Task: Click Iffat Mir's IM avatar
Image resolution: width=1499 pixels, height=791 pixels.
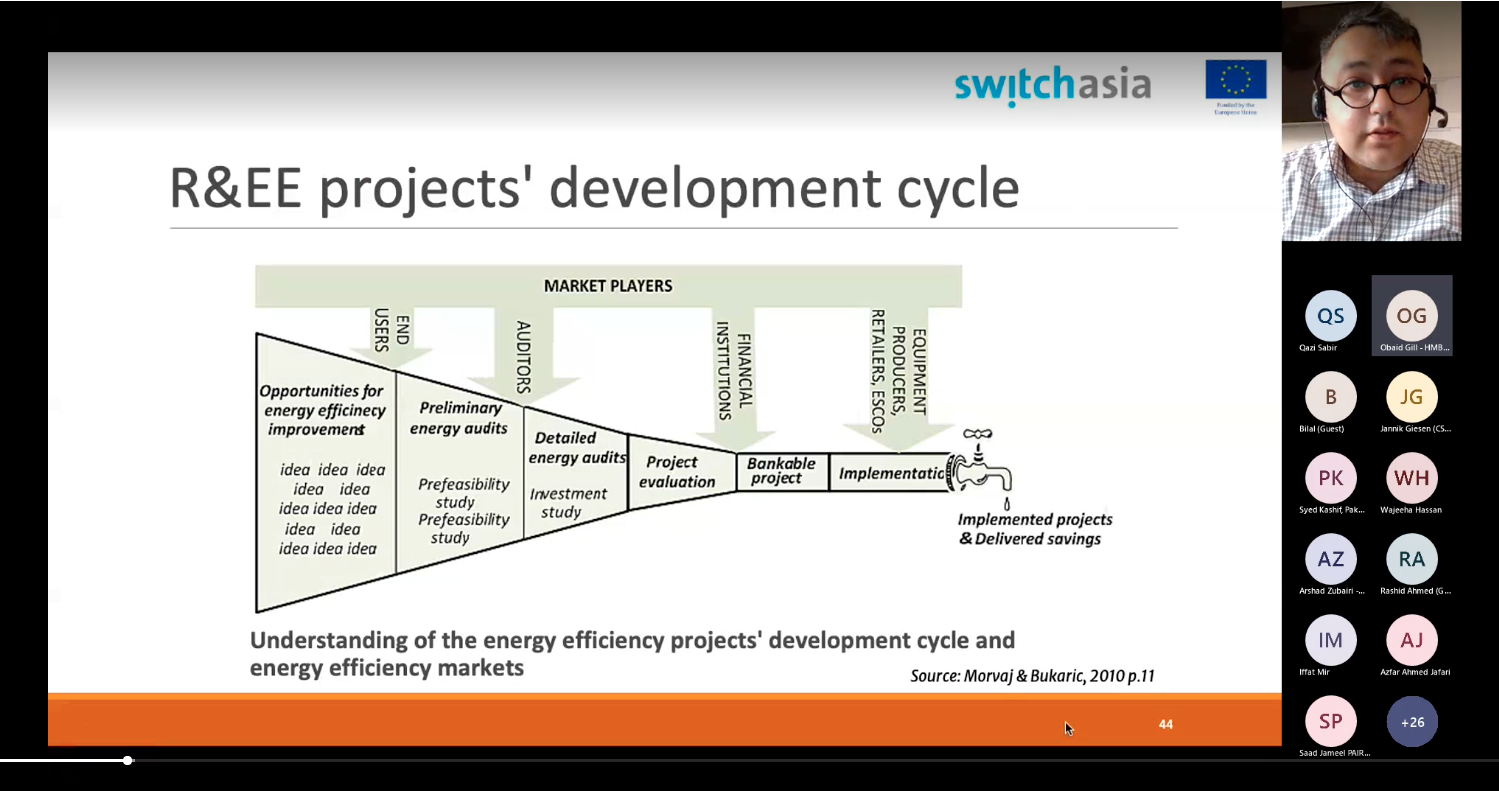Action: pos(1330,640)
